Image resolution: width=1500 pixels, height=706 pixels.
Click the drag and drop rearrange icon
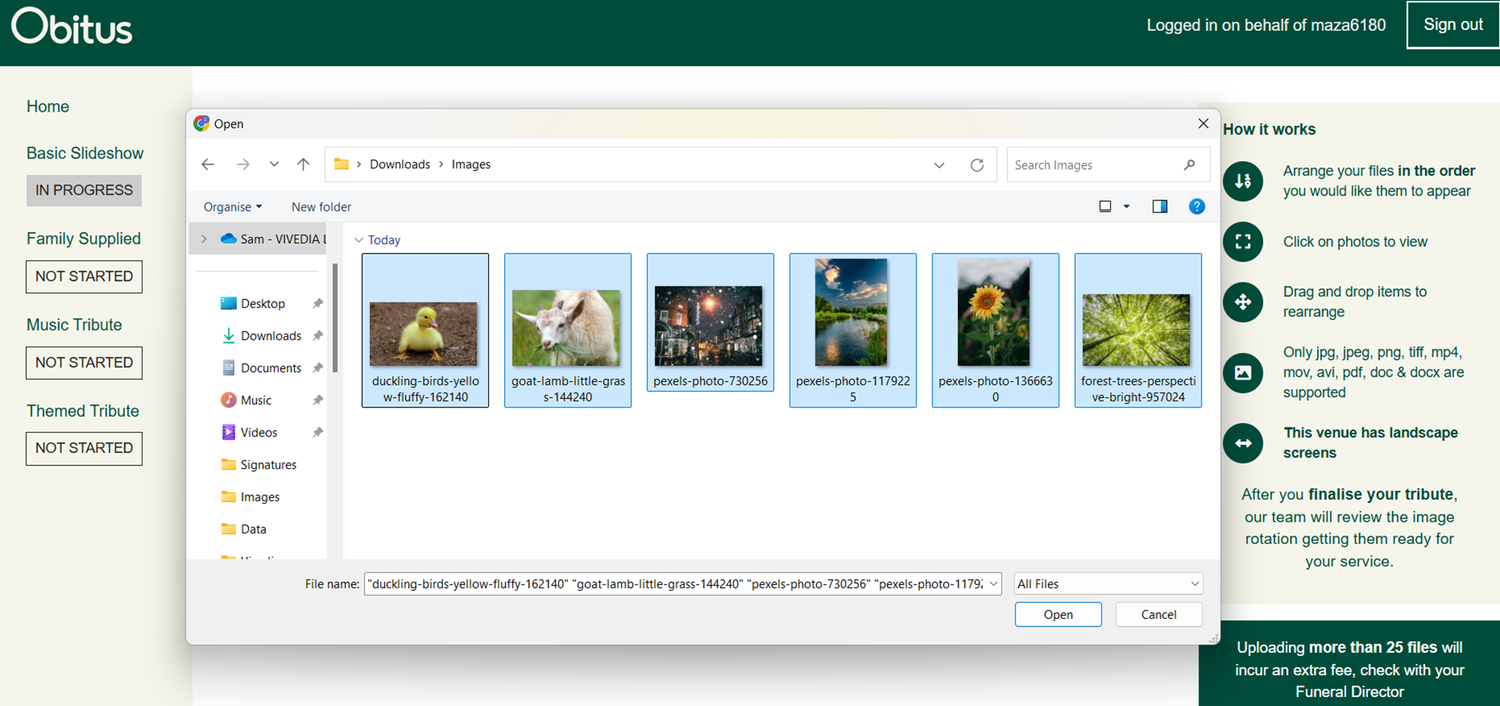coord(1243,302)
